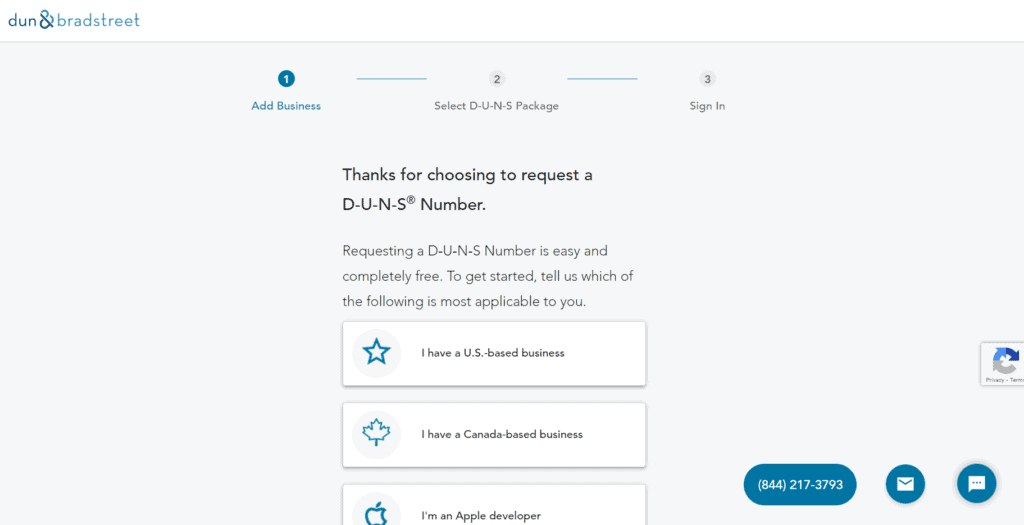Click the step 3 circle indicator

[x=707, y=79]
